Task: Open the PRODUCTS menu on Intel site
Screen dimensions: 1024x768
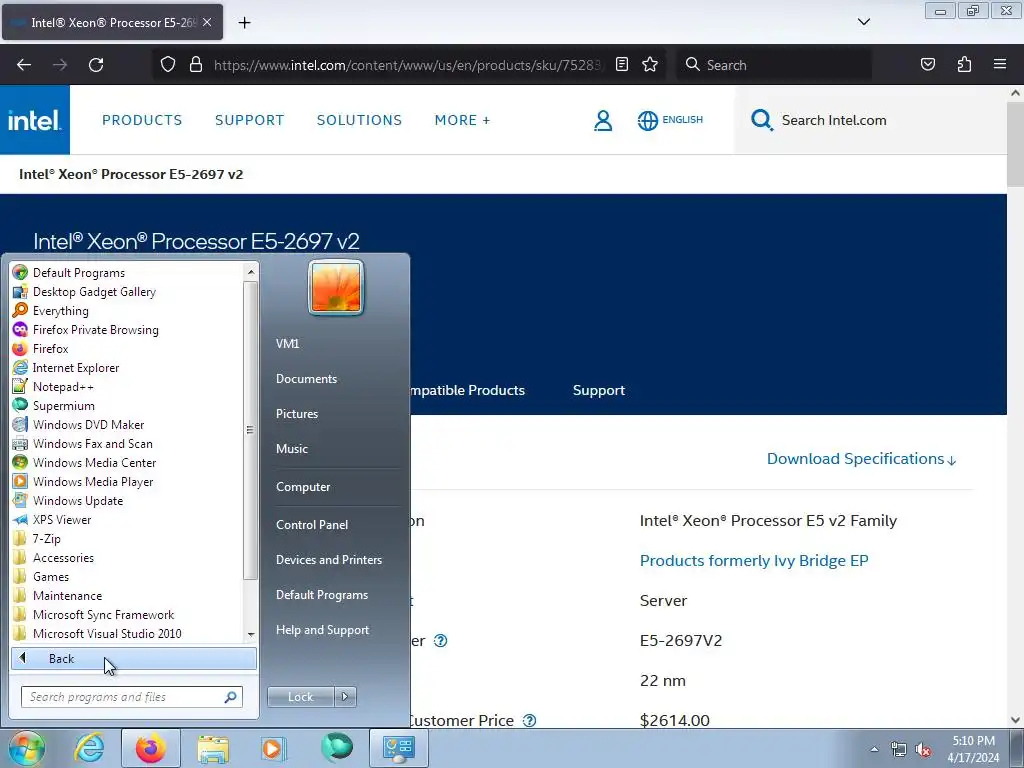Action: pyautogui.click(x=142, y=120)
